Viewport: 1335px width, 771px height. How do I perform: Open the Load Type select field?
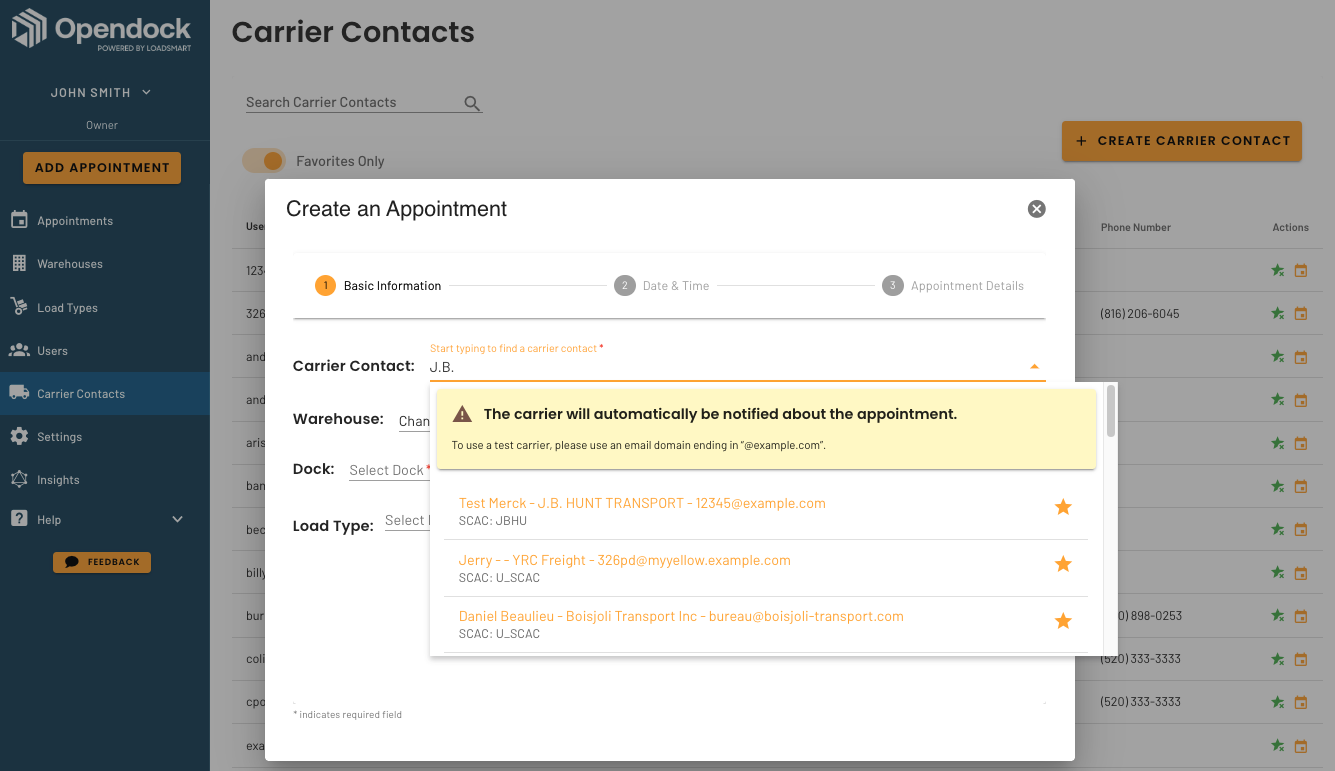click(407, 520)
